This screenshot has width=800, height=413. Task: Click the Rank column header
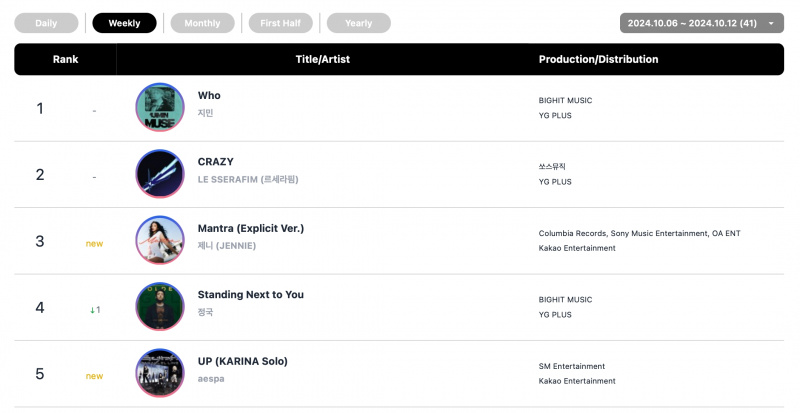pos(65,59)
